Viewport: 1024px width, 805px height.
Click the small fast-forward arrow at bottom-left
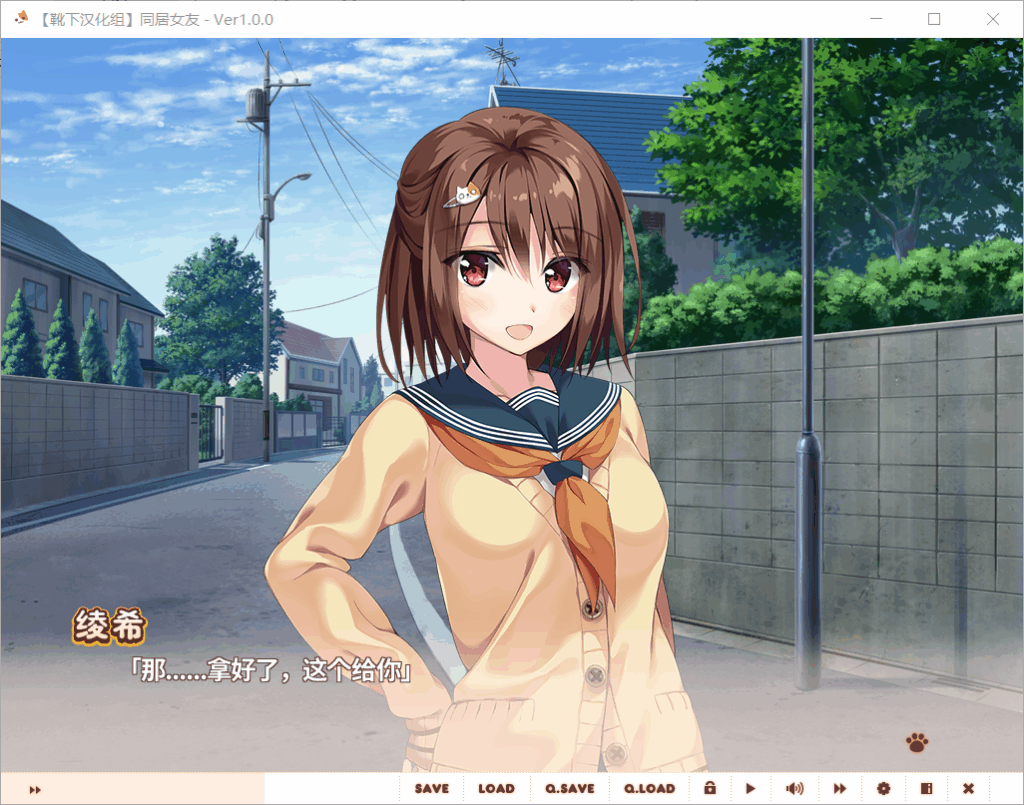click(35, 790)
